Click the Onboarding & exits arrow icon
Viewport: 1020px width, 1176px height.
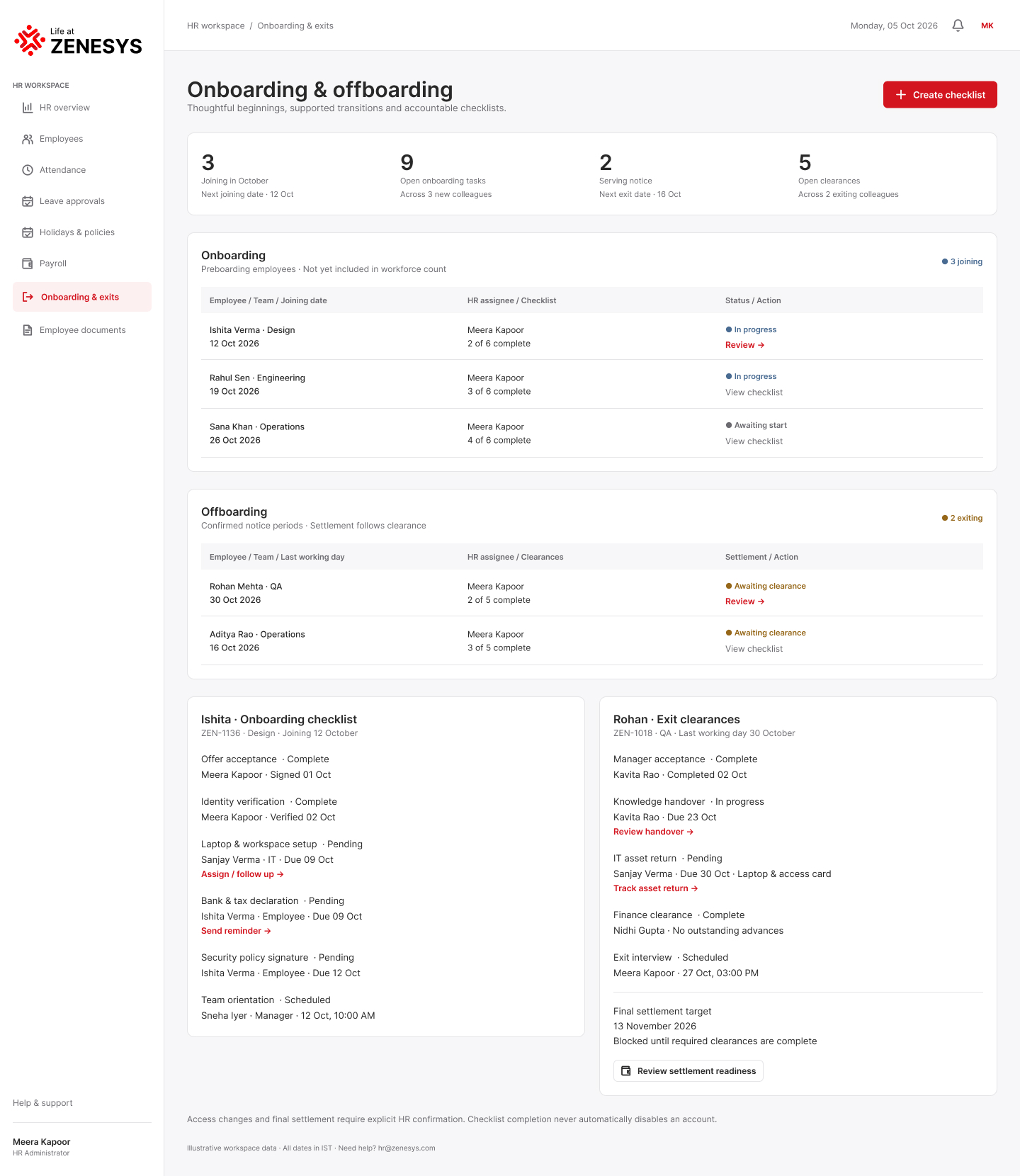tap(28, 297)
